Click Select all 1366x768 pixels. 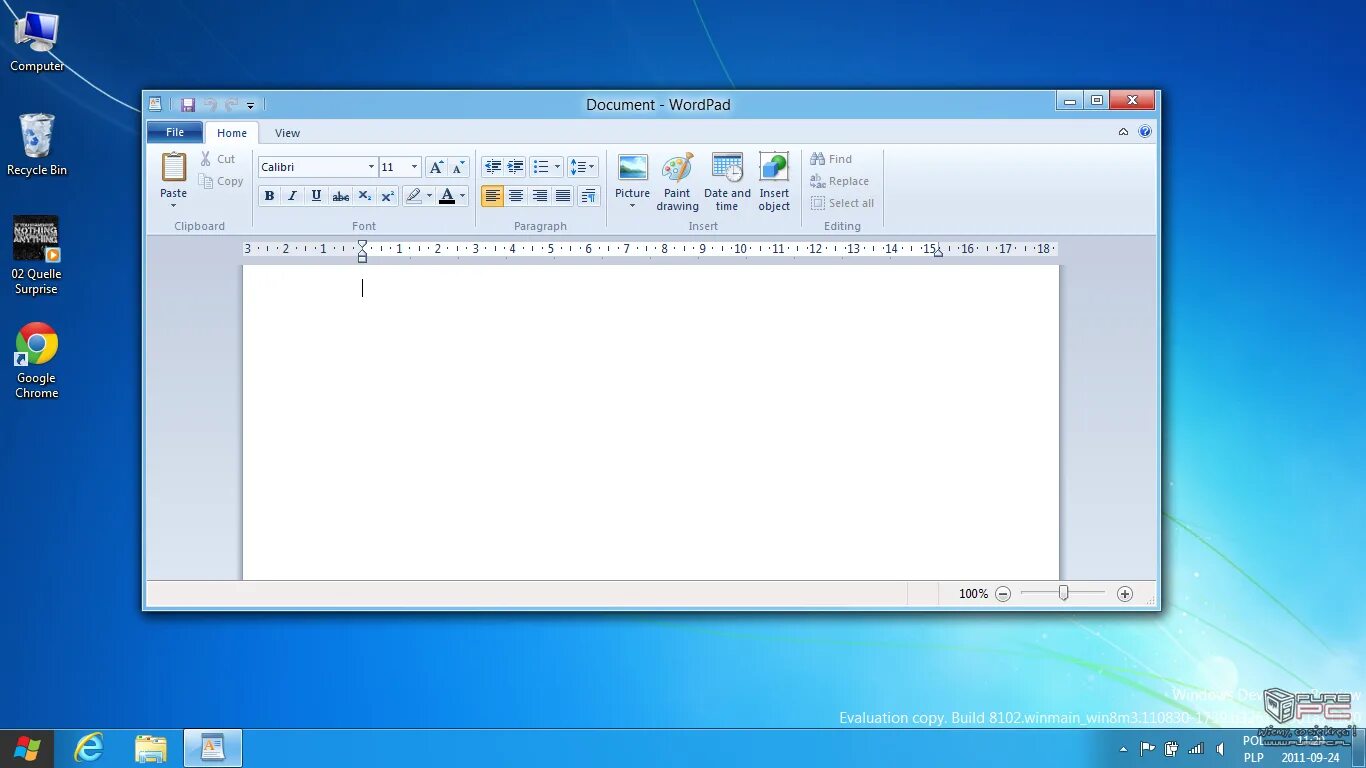point(842,203)
